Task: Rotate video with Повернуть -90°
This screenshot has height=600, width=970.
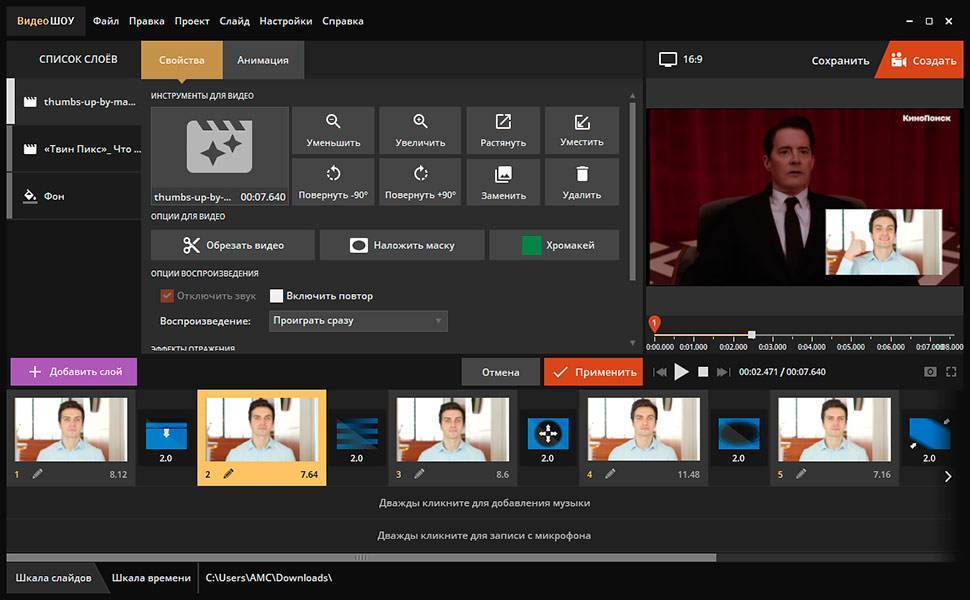Action: (x=334, y=182)
